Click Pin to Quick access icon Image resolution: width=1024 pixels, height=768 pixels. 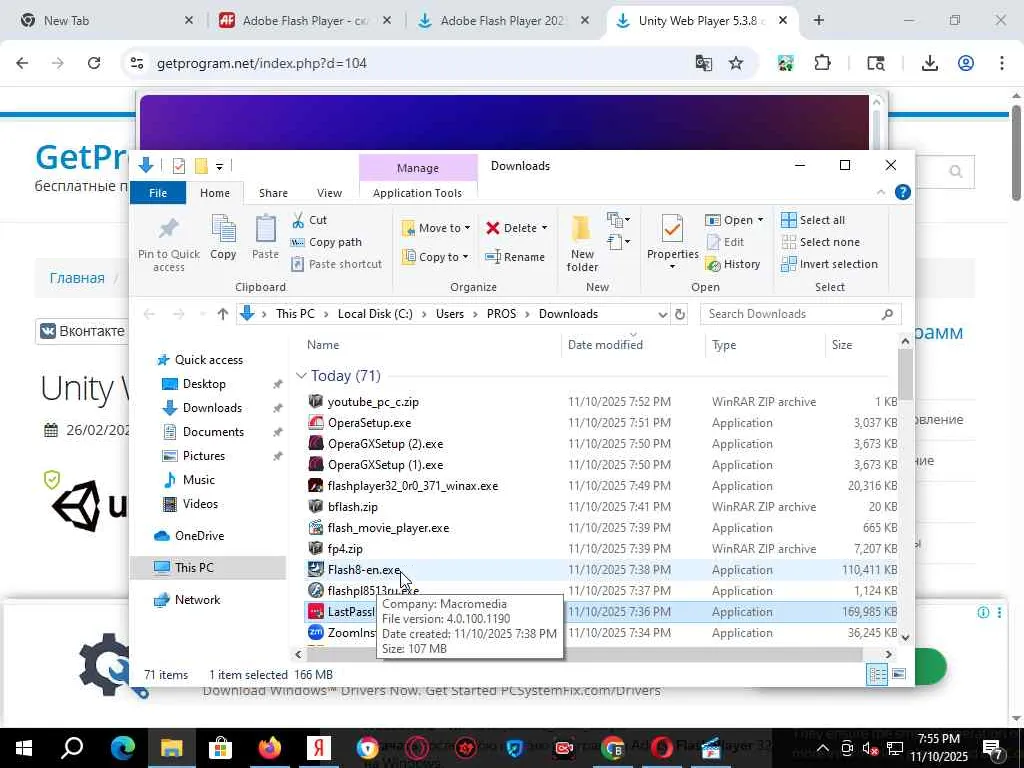[x=168, y=230]
